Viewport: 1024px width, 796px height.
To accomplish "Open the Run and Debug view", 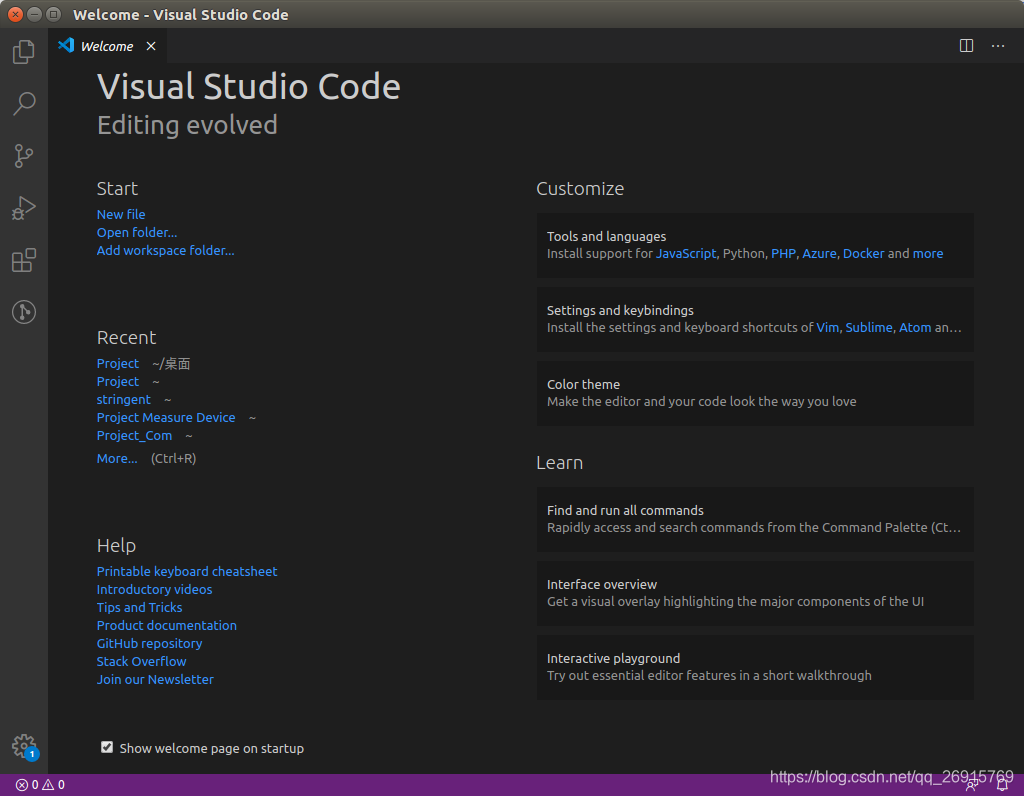I will tap(24, 208).
